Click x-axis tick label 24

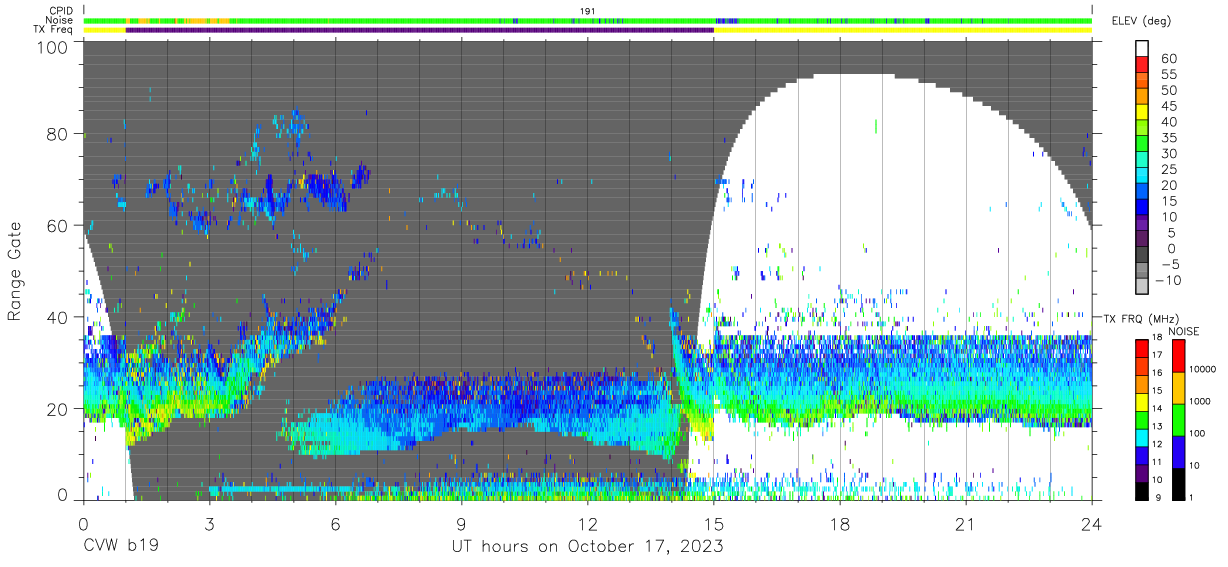(x=1092, y=524)
